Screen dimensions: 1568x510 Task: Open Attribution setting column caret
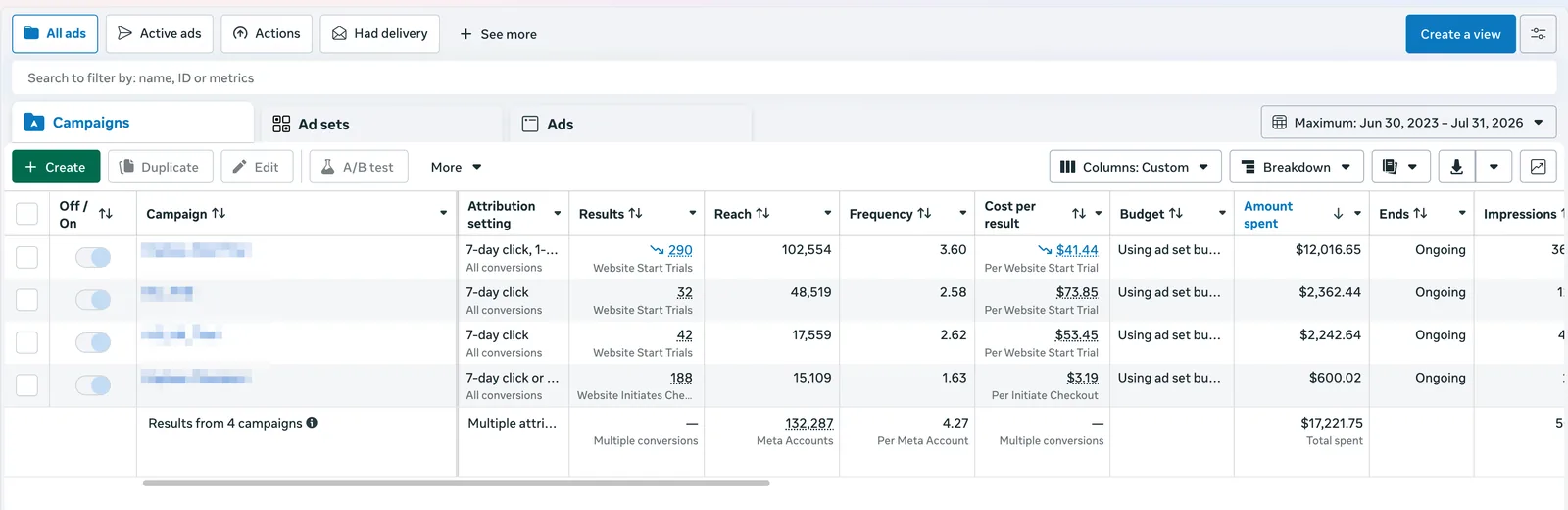558,214
